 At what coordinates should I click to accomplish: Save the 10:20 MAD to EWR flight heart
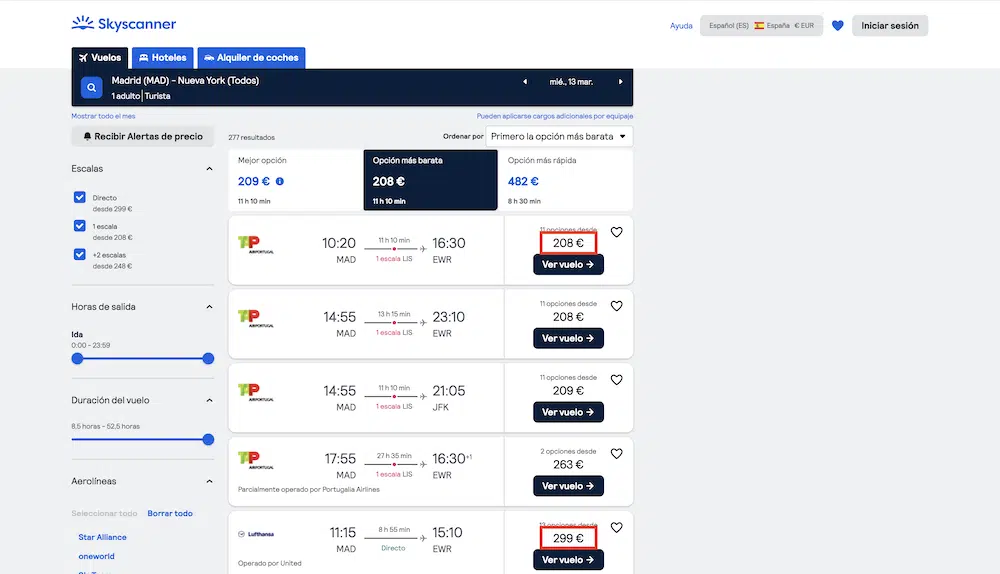(x=616, y=232)
